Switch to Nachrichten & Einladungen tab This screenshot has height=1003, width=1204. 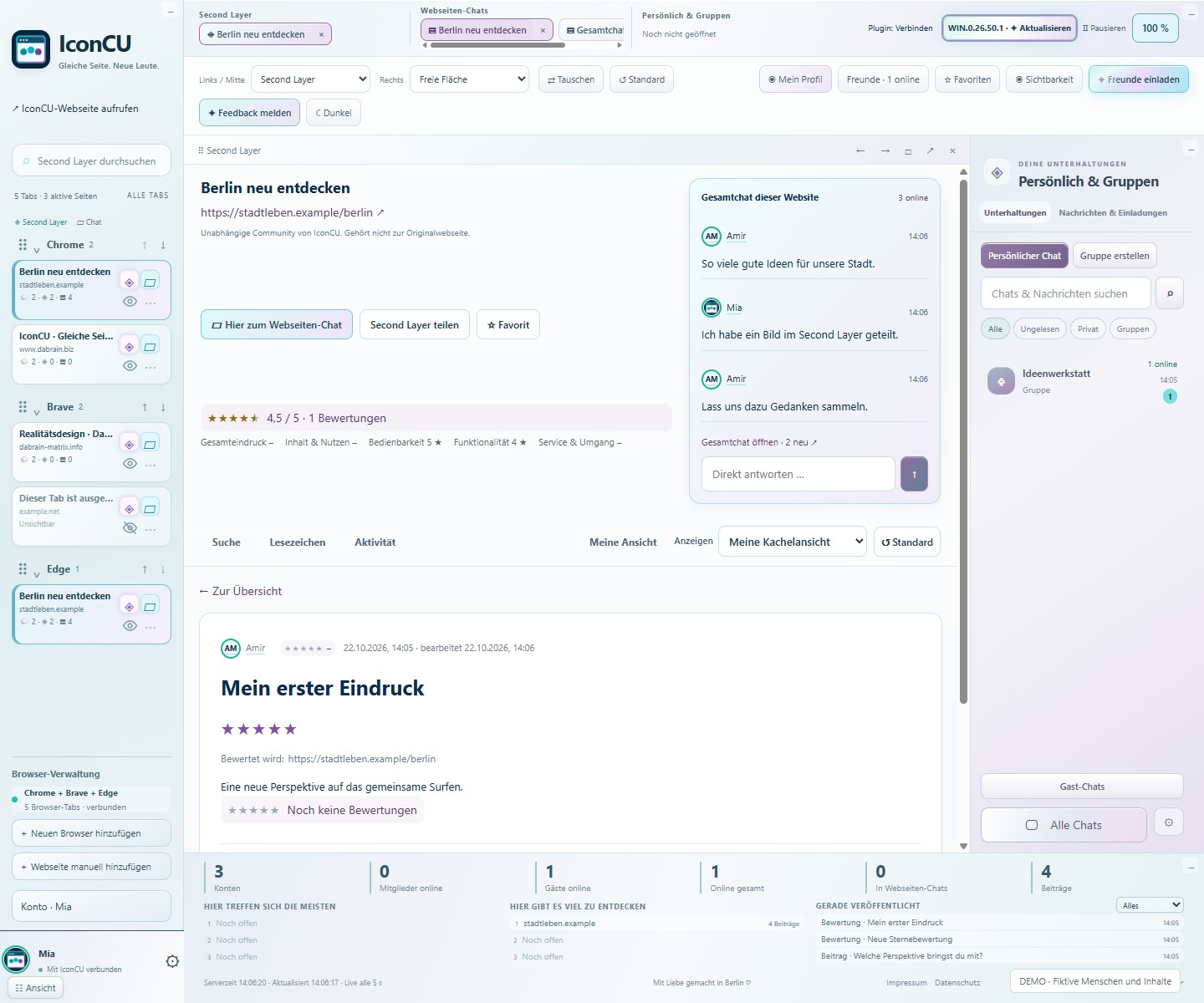coord(1113,213)
